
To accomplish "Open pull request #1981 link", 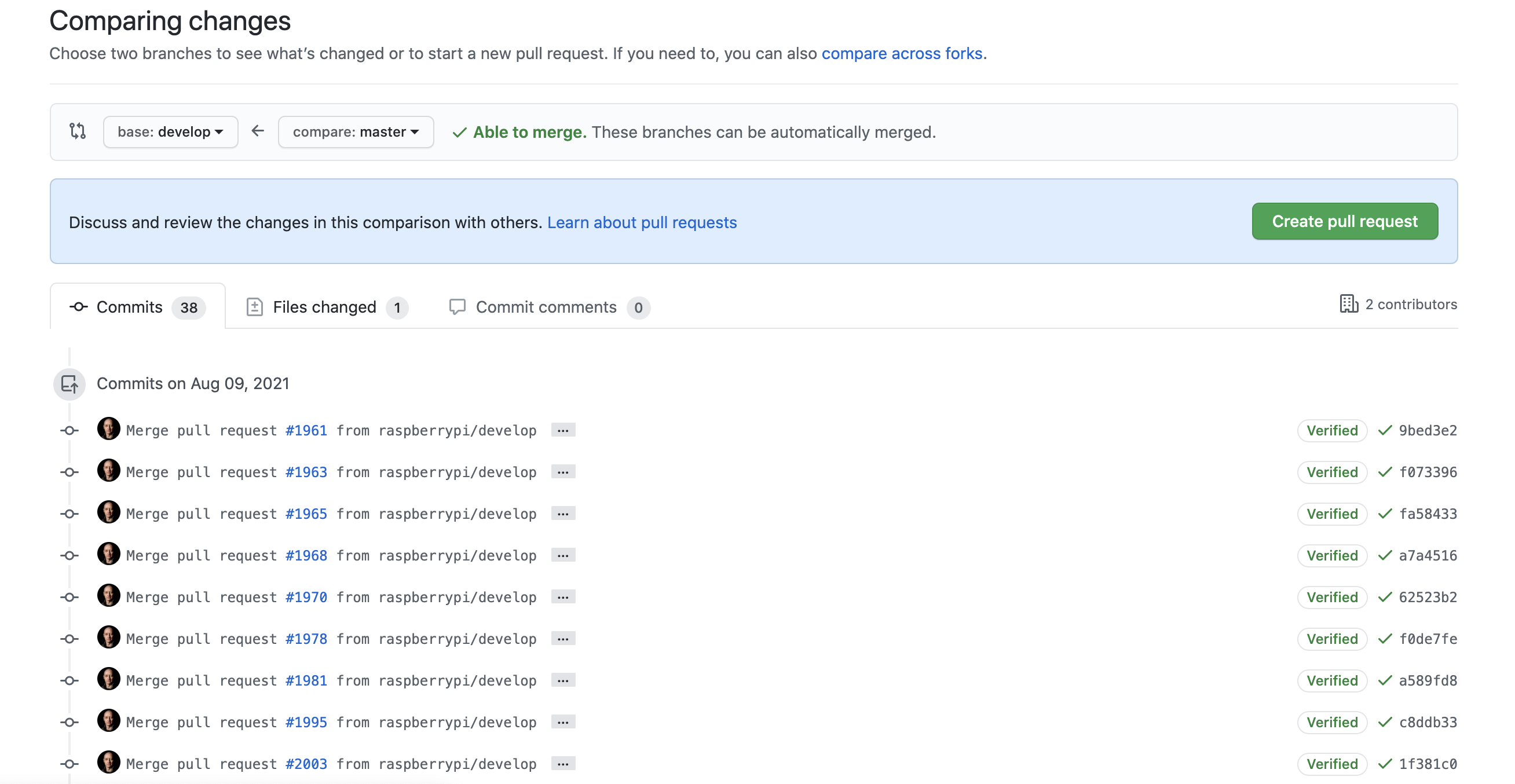I will 306,681.
